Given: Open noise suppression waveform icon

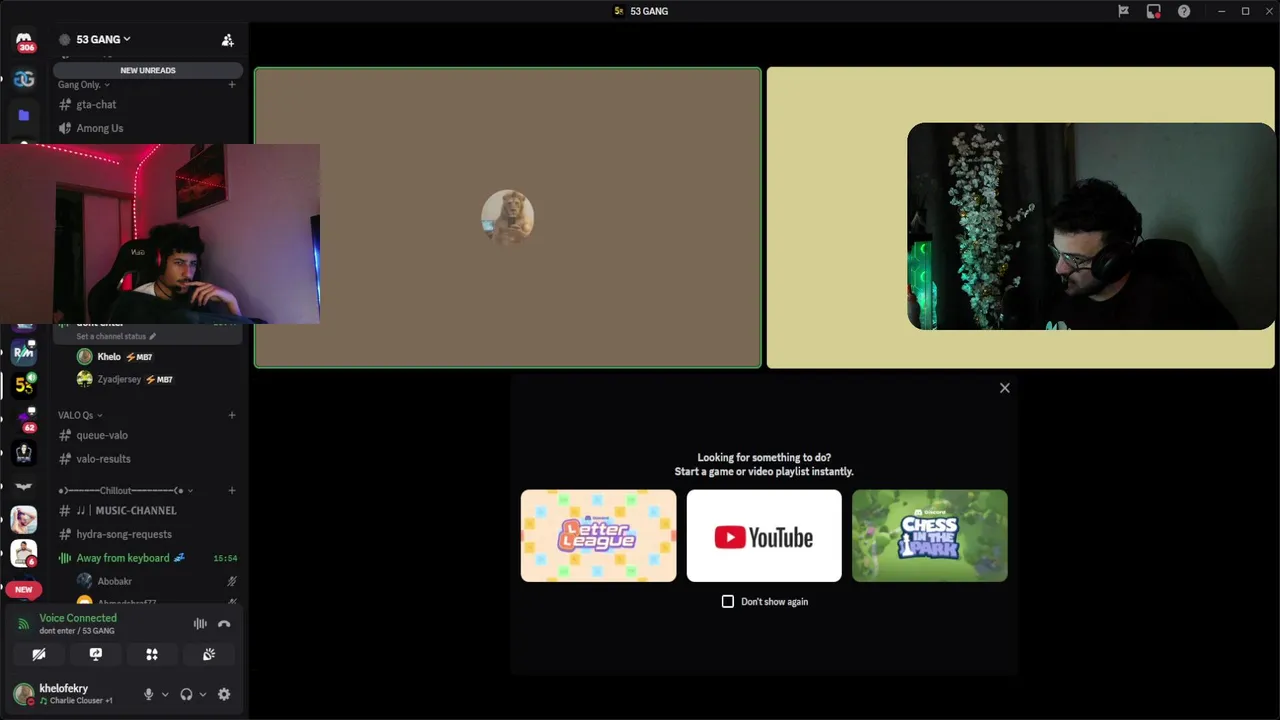Looking at the screenshot, I should coord(200,624).
